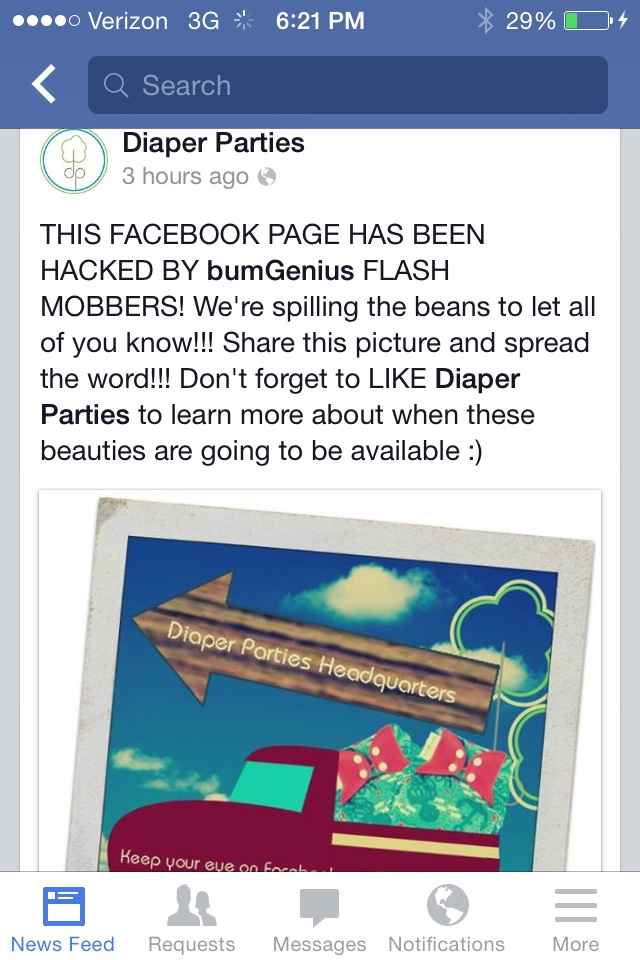Click the public globe icon by the timestamp

coord(266,177)
